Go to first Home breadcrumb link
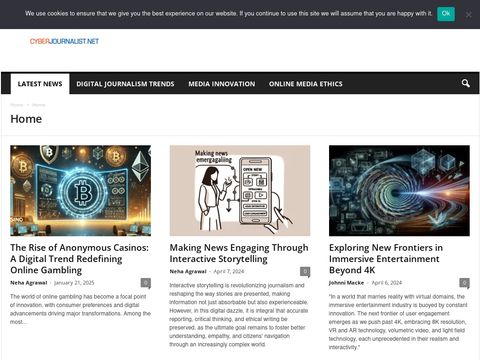 17,105
